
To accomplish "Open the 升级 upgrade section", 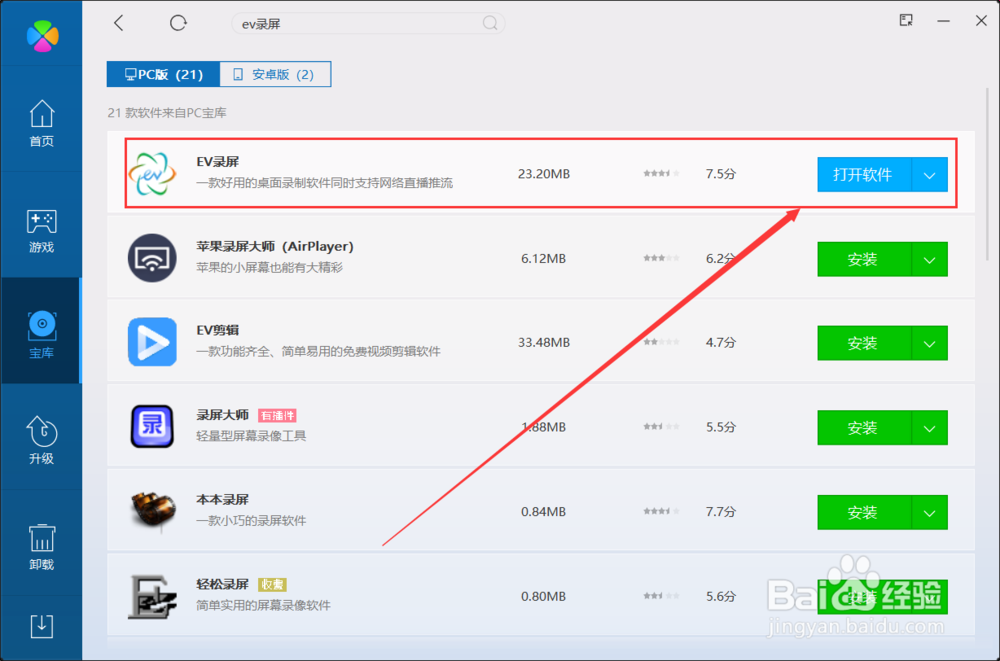I will tap(41, 440).
